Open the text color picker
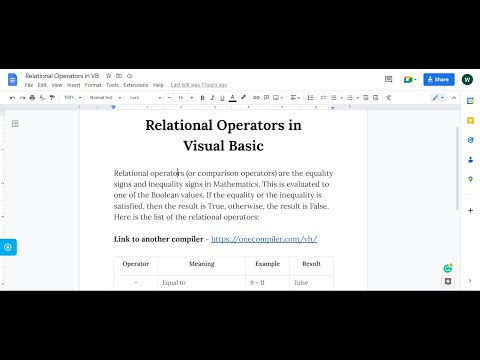This screenshot has height=360, width=480. pos(233,98)
